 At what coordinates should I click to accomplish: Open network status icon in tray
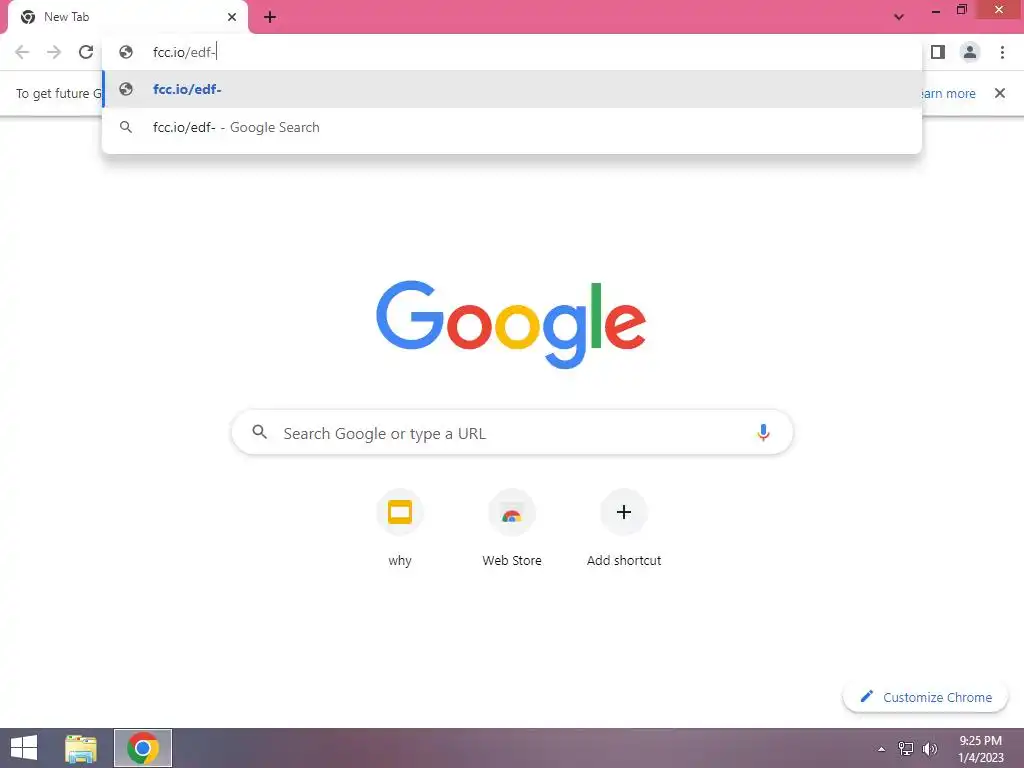click(906, 748)
